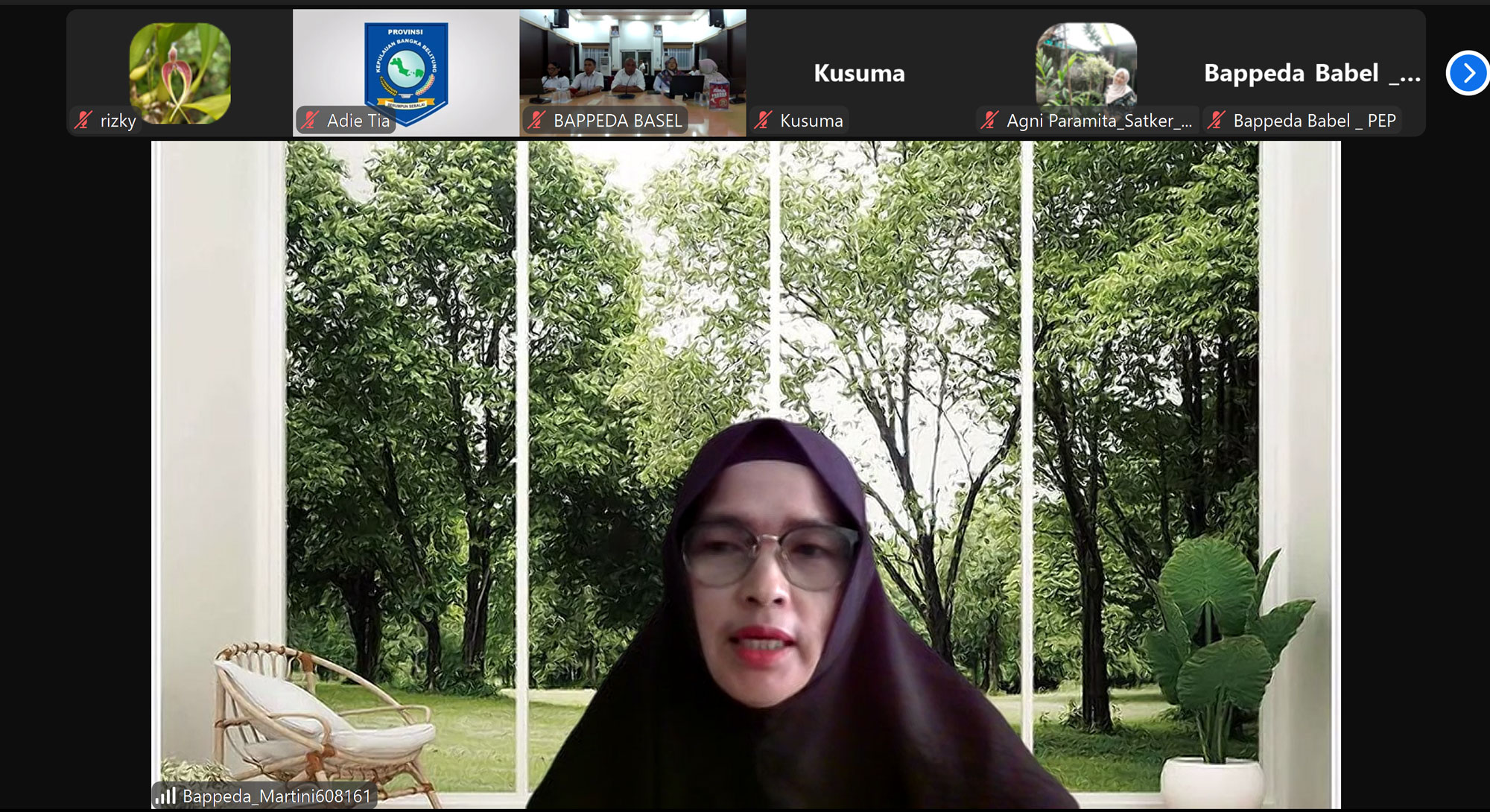Click the rizky name label
The width and height of the screenshot is (1490, 812).
click(x=118, y=121)
